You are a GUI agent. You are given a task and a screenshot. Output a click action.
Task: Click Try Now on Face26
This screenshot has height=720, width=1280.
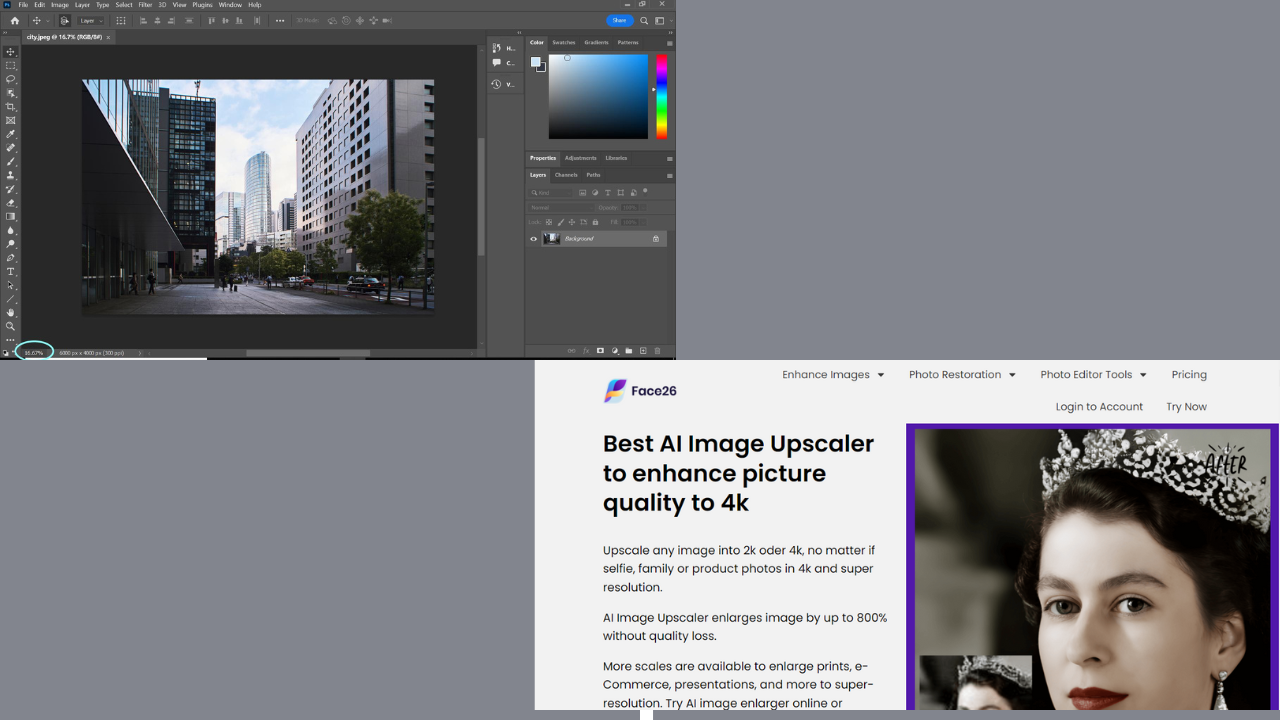click(x=1186, y=407)
